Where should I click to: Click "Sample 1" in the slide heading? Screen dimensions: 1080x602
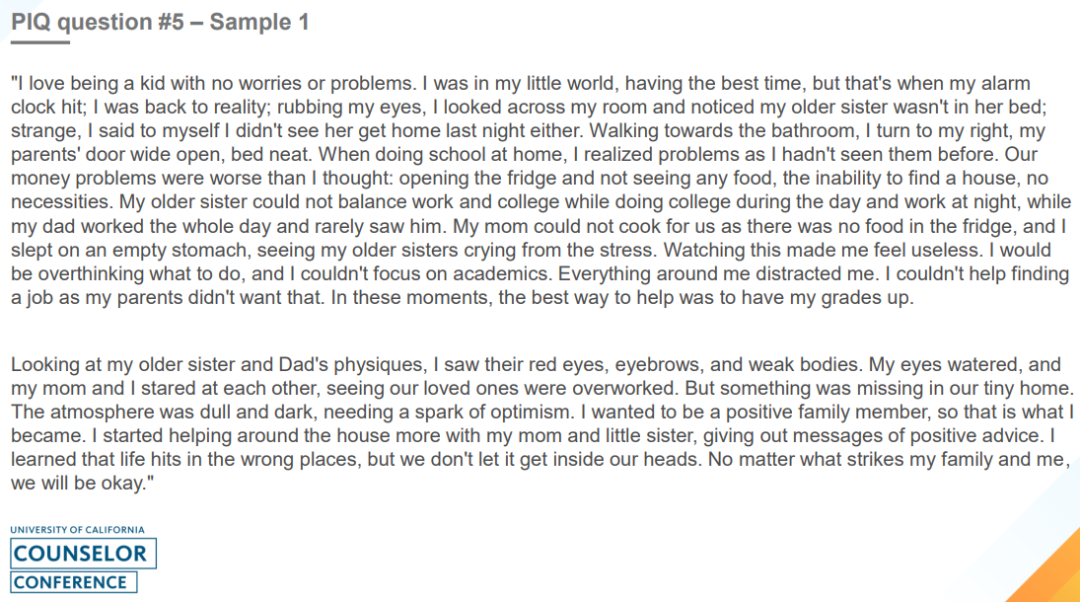[x=259, y=22]
